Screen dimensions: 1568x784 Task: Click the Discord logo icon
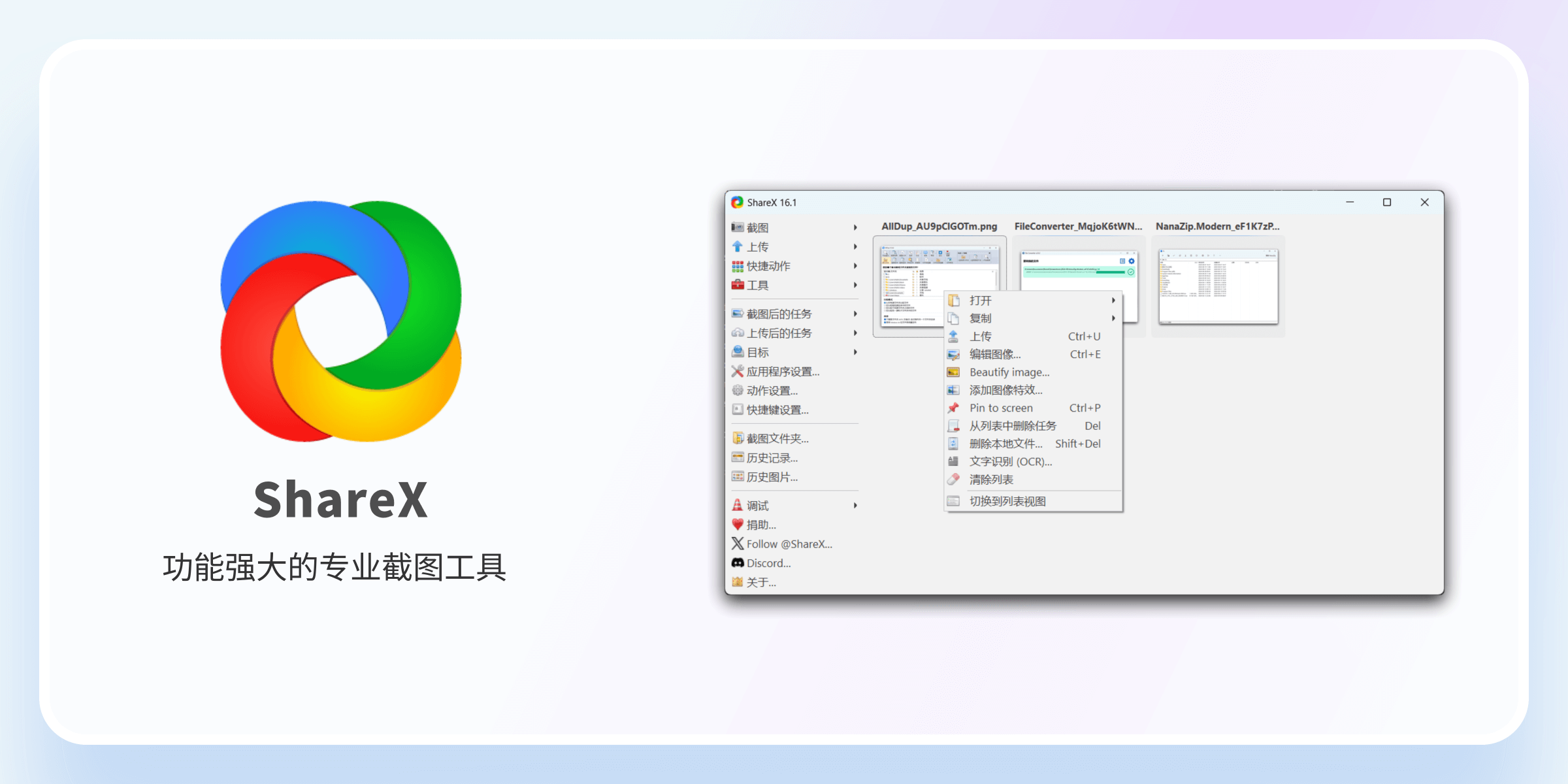pos(738,563)
